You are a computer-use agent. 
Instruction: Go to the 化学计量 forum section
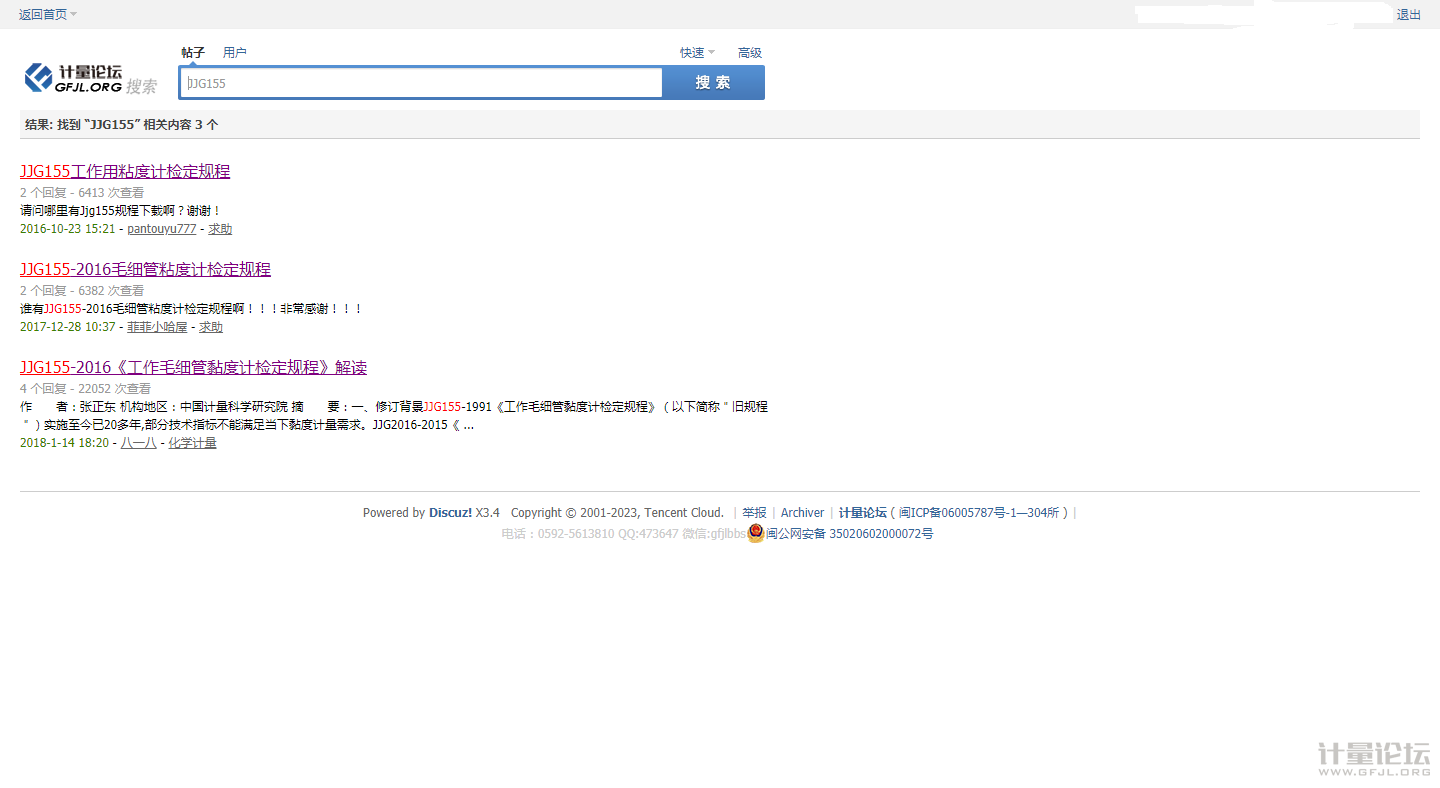192,443
